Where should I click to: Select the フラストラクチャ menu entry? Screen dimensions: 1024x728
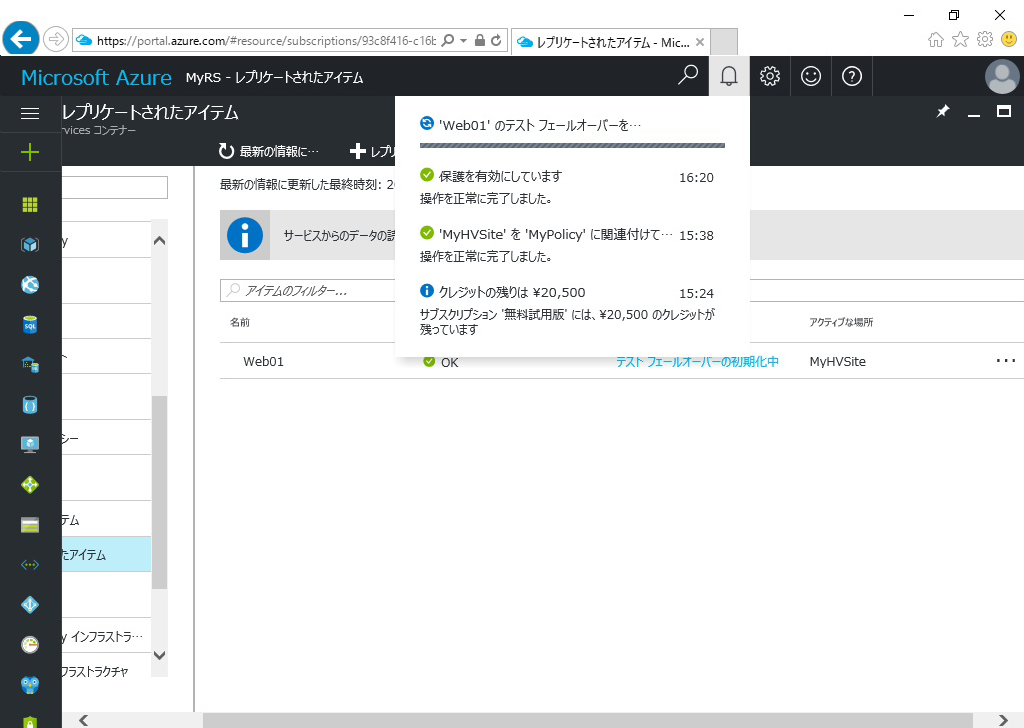click(106, 671)
